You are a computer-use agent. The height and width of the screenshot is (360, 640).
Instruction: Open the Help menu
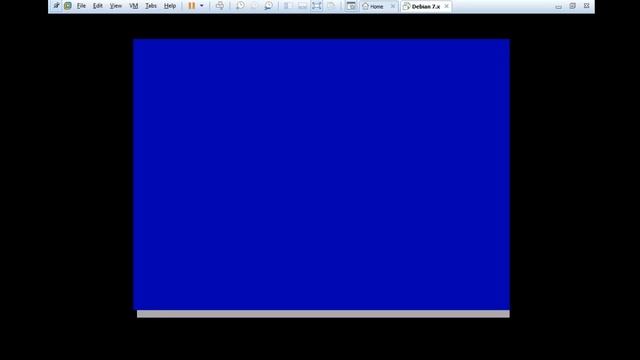[170, 6]
